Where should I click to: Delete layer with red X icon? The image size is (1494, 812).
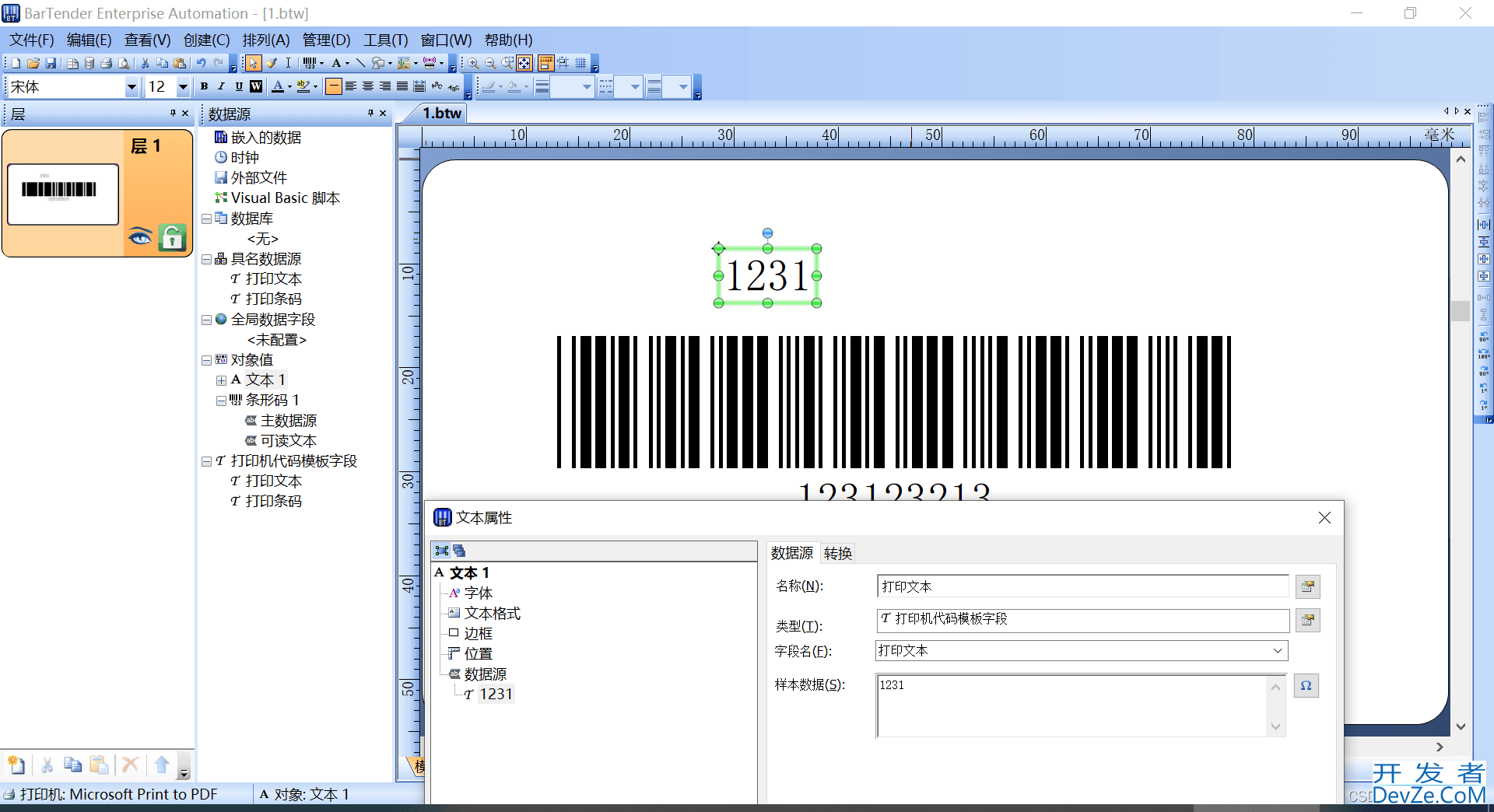(x=130, y=765)
